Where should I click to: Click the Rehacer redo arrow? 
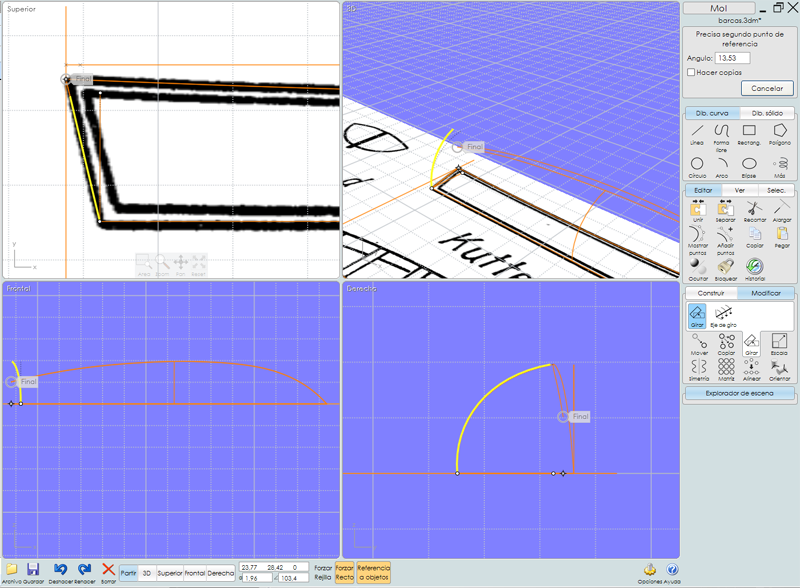pos(84,573)
